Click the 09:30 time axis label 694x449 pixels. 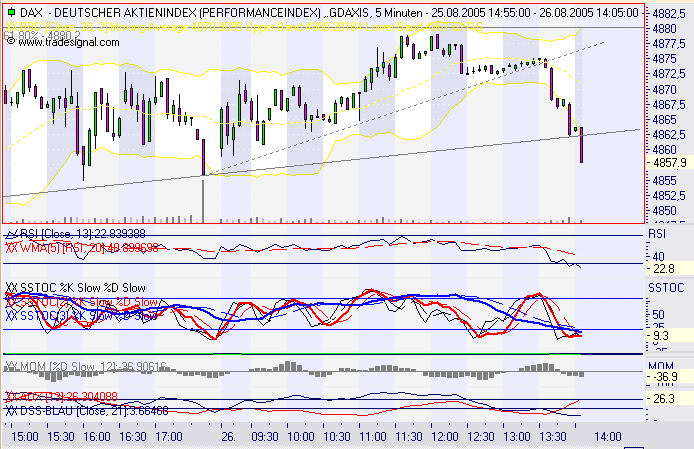(x=265, y=437)
